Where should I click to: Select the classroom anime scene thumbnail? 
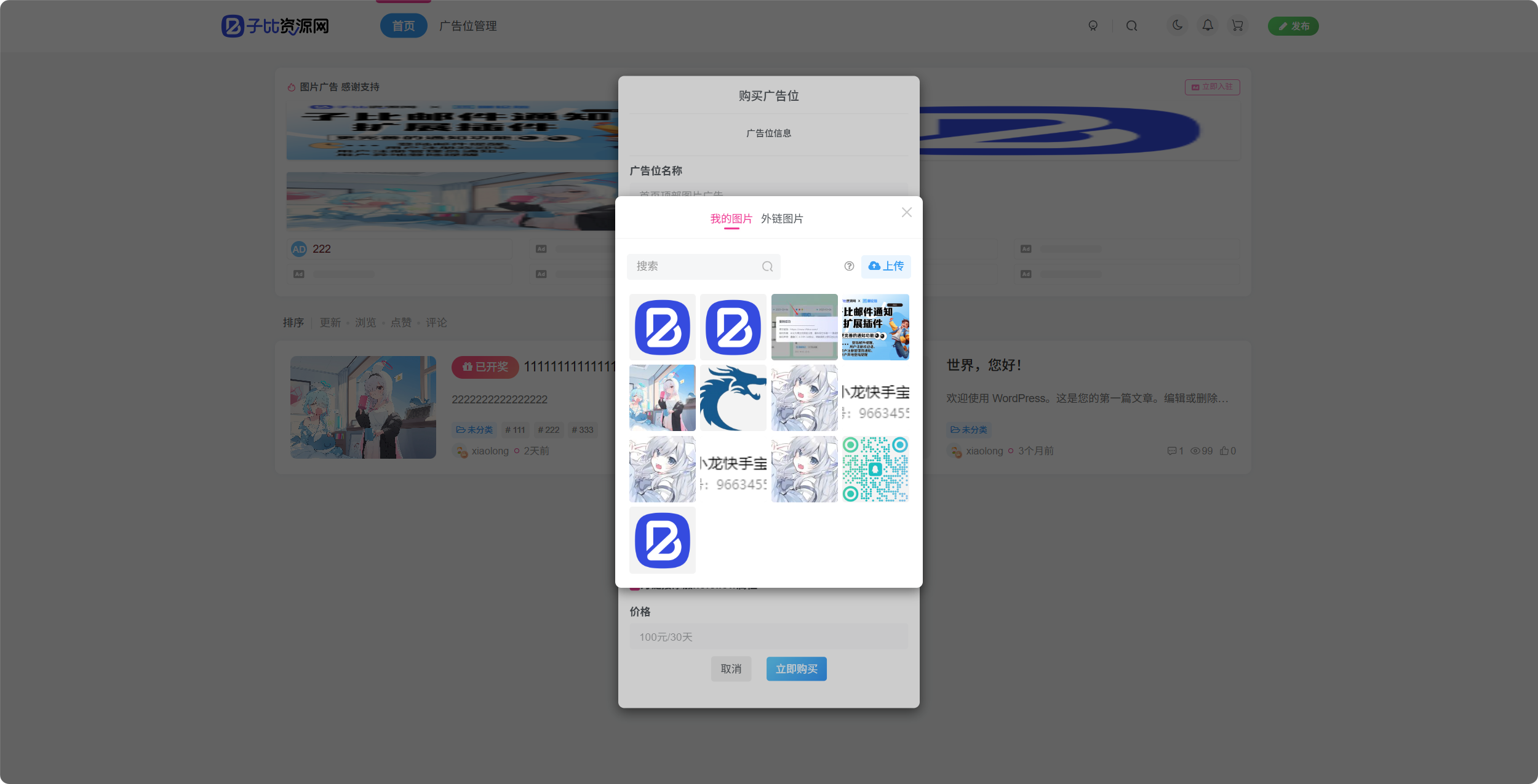(662, 398)
